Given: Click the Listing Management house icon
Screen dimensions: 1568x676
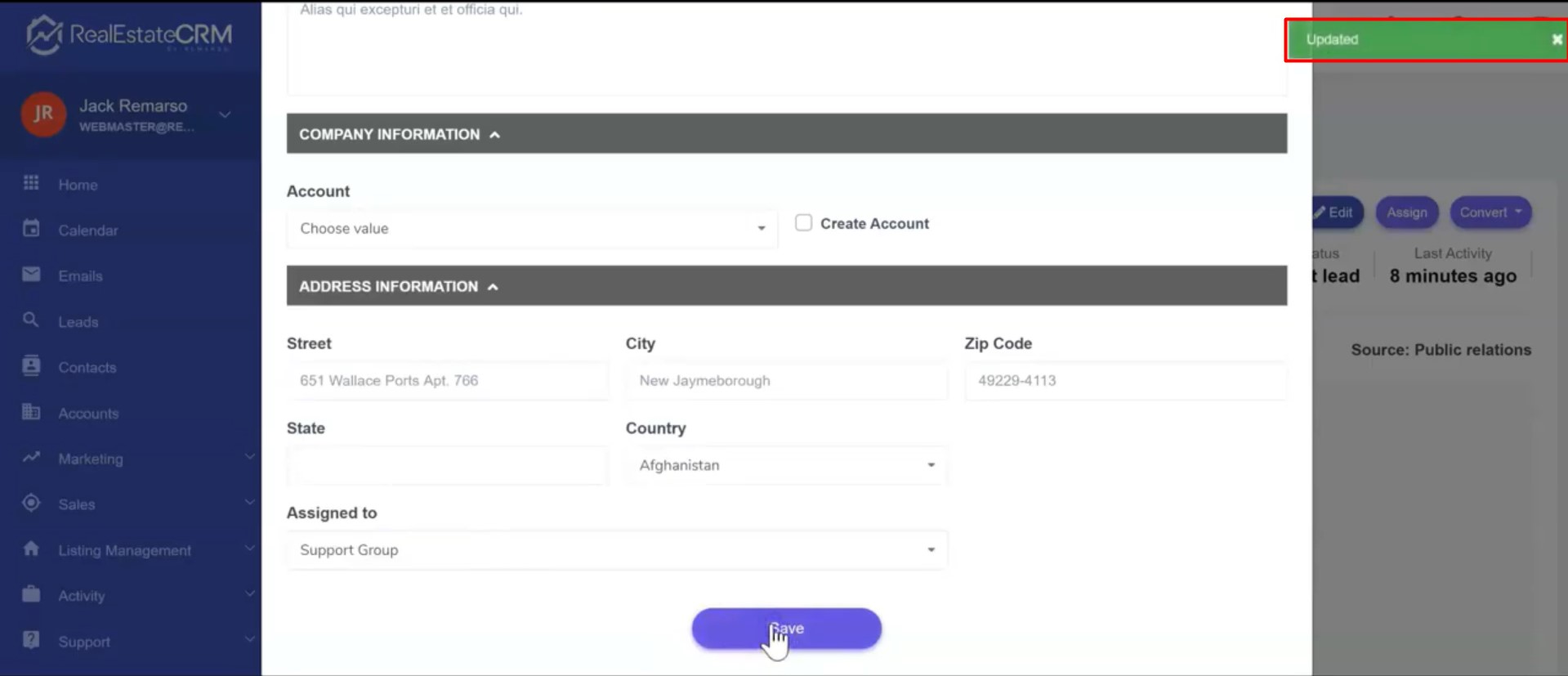Looking at the screenshot, I should coord(31,548).
